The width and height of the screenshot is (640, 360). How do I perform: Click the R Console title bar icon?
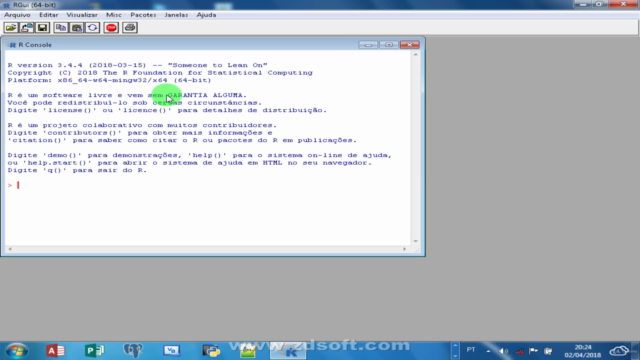[12, 45]
